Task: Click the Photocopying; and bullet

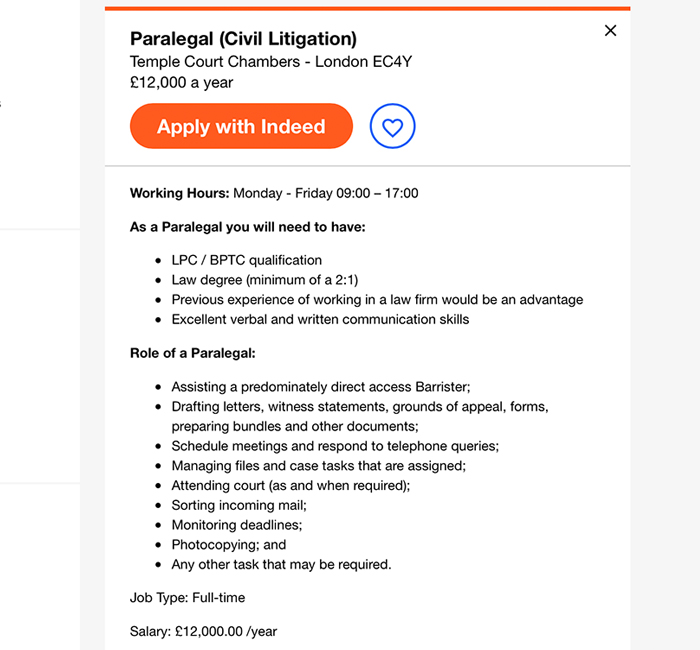Action: pyautogui.click(x=229, y=545)
